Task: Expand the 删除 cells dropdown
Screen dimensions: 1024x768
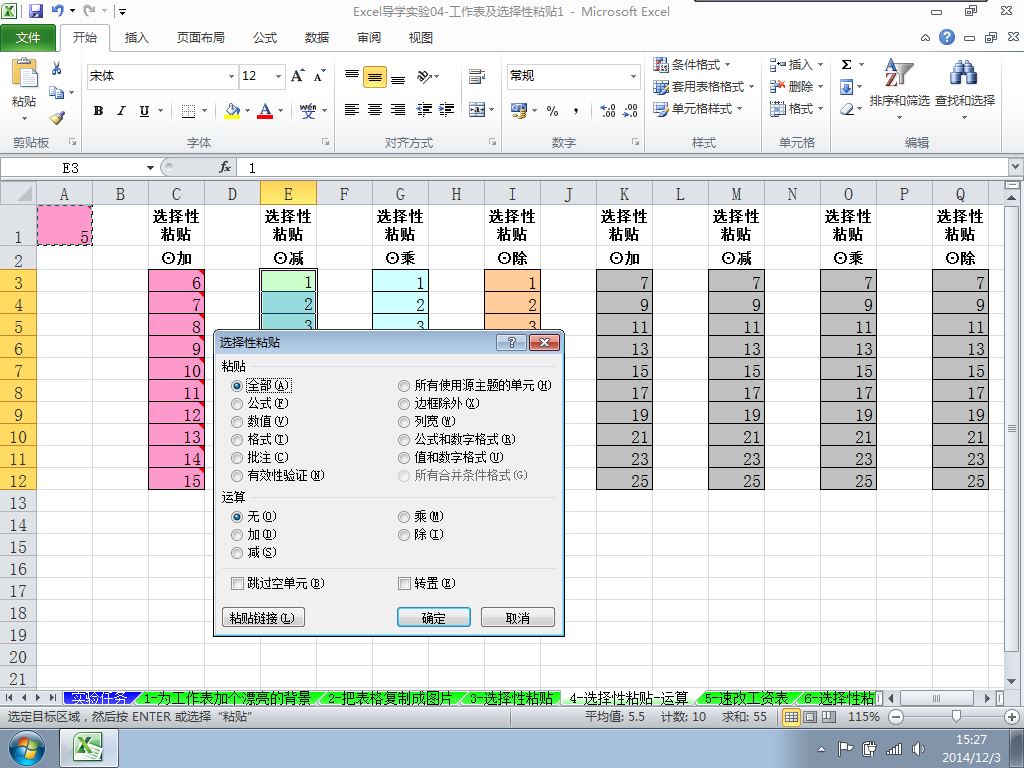Action: point(820,87)
